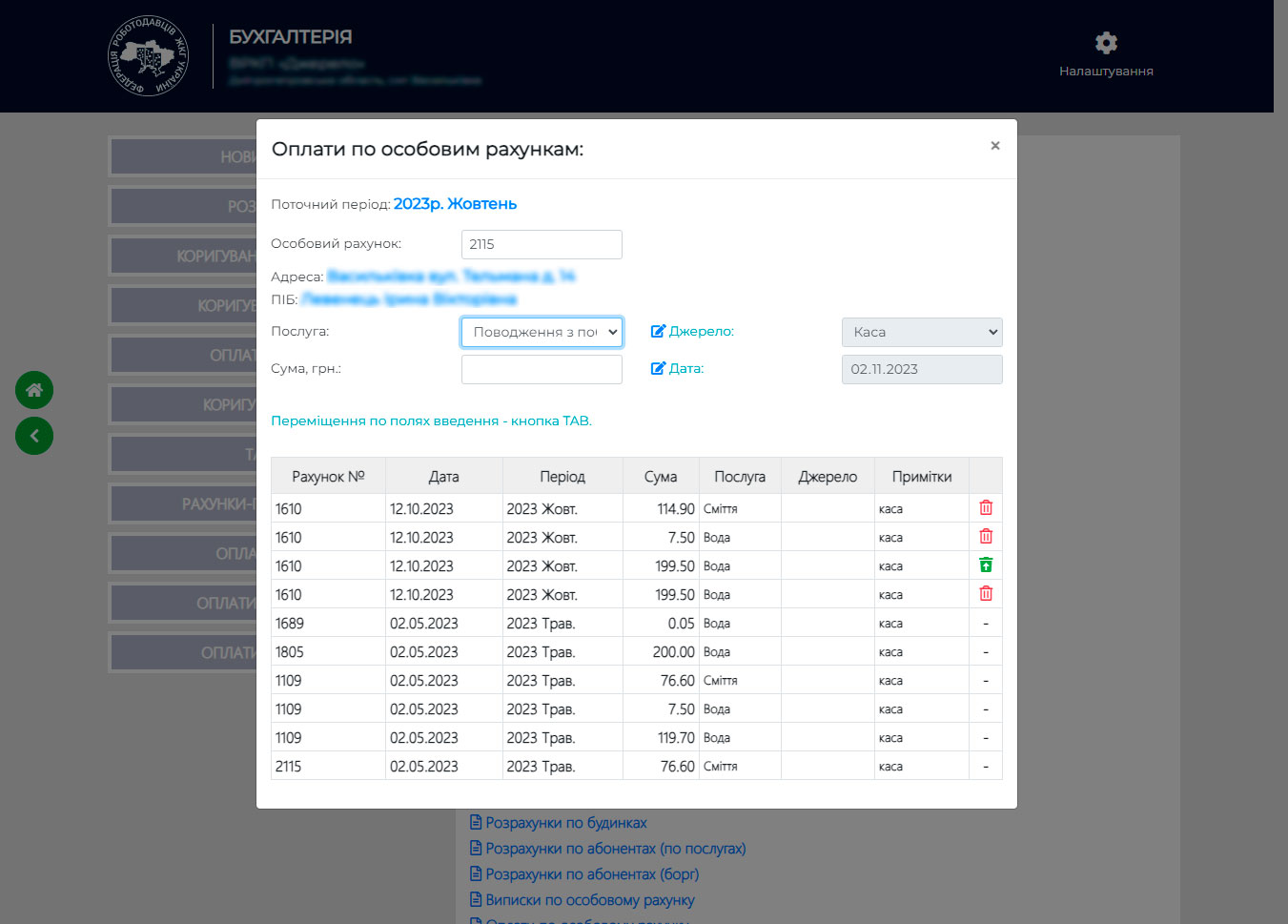This screenshot has width=1288, height=924.
Task: Click the red trash icon in the fourth table row
Action: pos(986,594)
